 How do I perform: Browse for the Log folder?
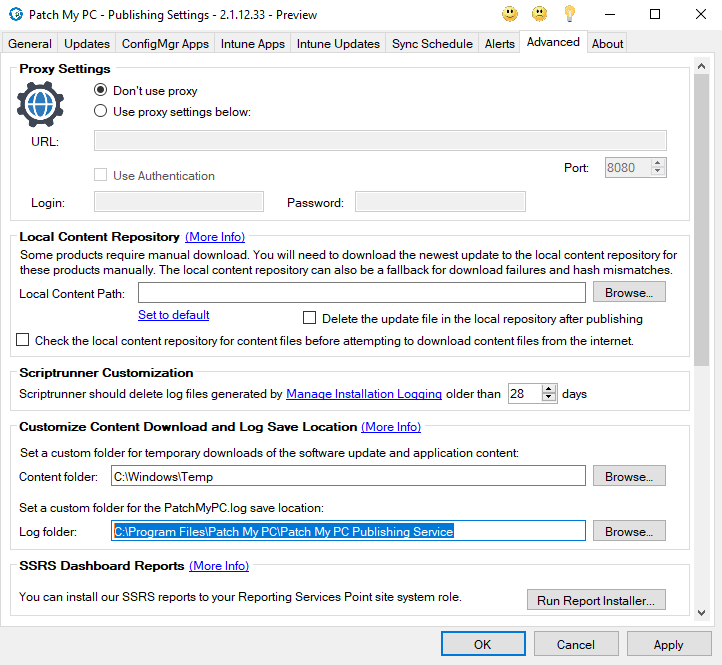tap(629, 531)
